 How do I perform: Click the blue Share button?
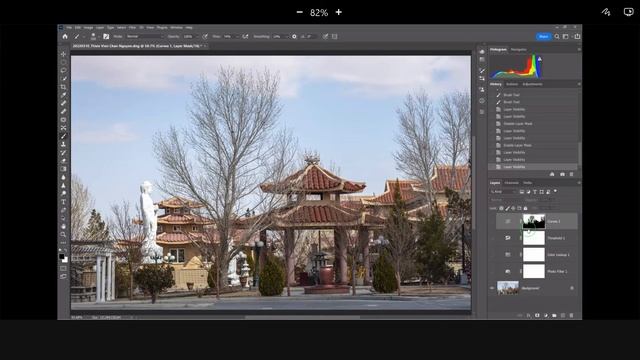(x=543, y=36)
